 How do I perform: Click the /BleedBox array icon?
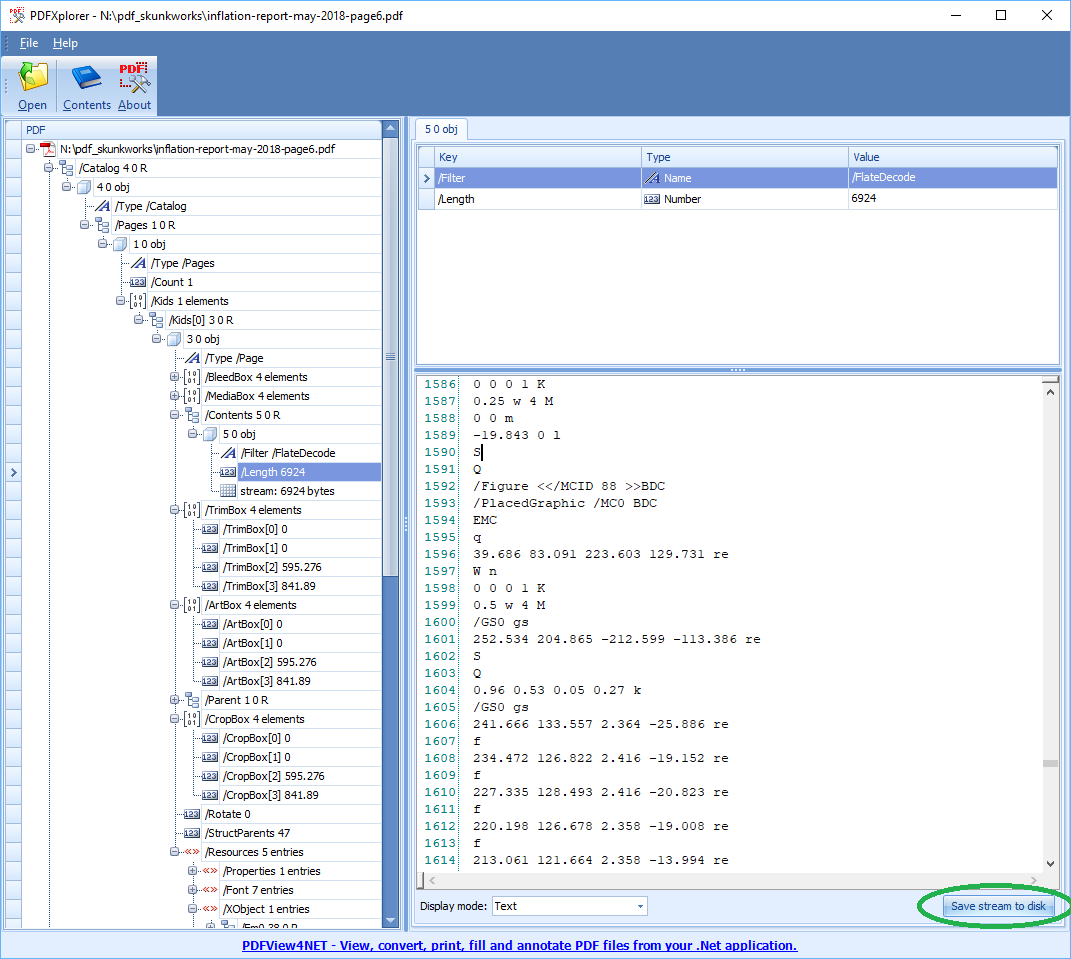point(192,377)
